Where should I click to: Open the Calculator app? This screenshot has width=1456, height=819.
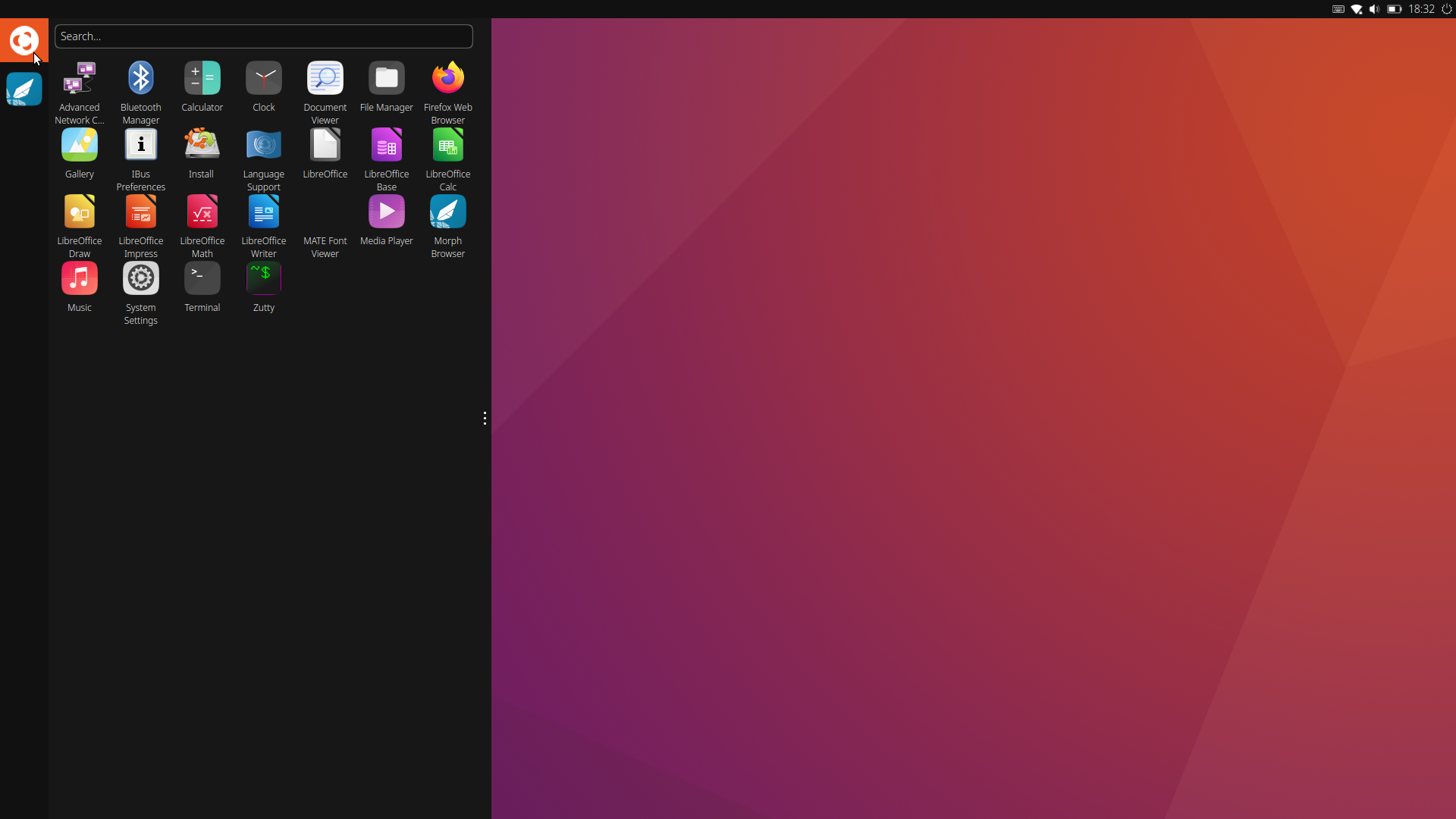pos(202,86)
